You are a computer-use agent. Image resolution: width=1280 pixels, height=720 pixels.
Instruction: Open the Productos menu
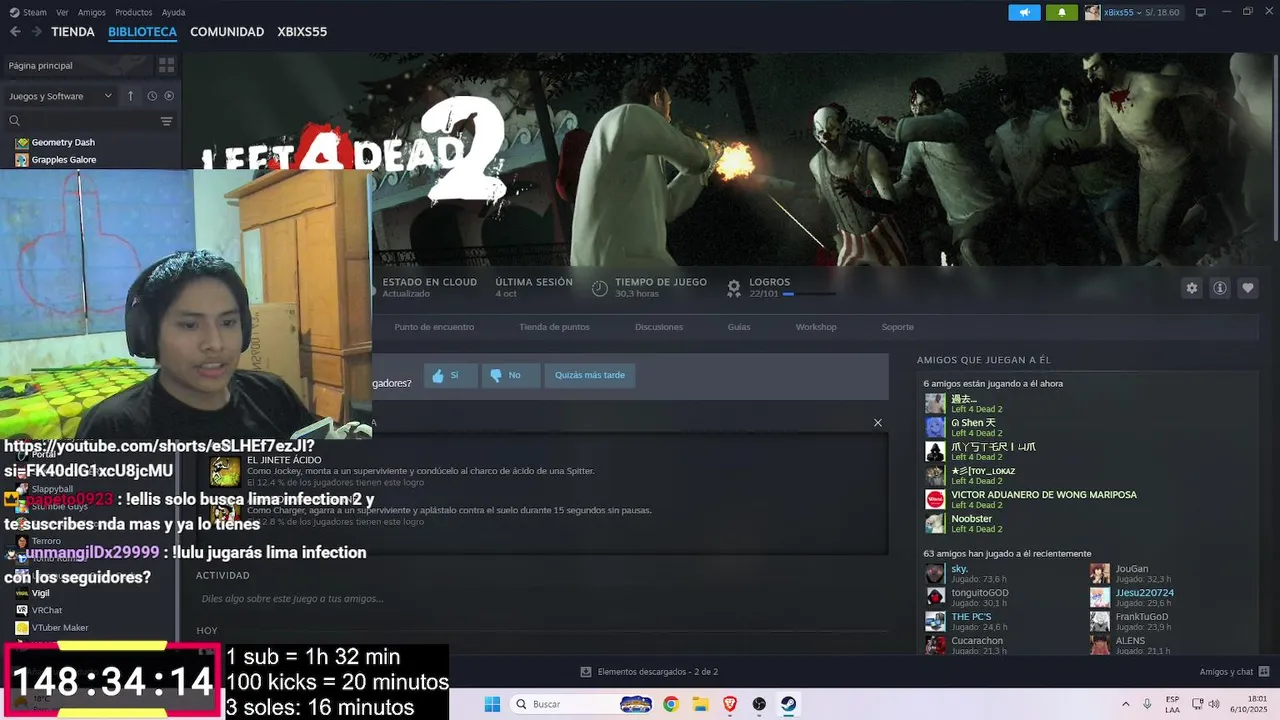coord(134,12)
